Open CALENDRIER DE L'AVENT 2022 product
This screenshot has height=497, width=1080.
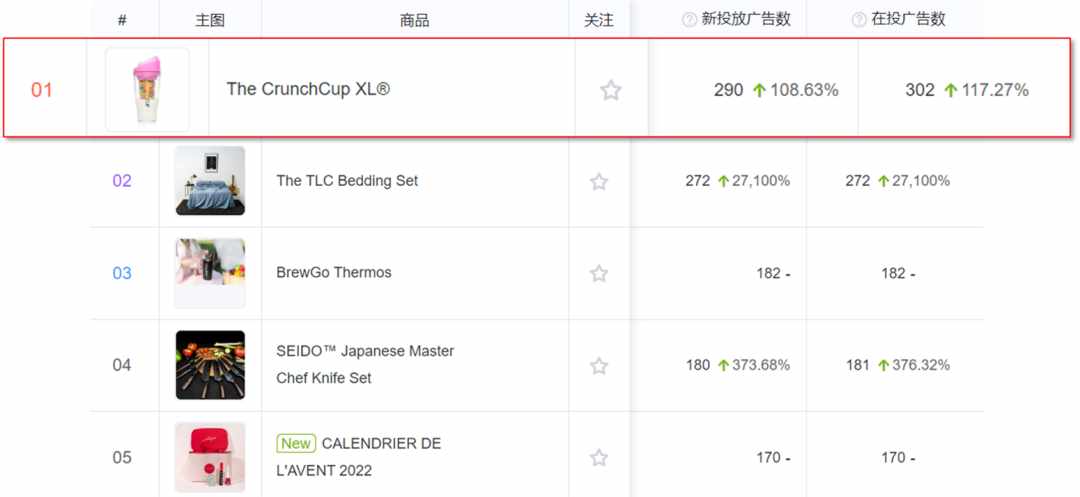tap(358, 457)
